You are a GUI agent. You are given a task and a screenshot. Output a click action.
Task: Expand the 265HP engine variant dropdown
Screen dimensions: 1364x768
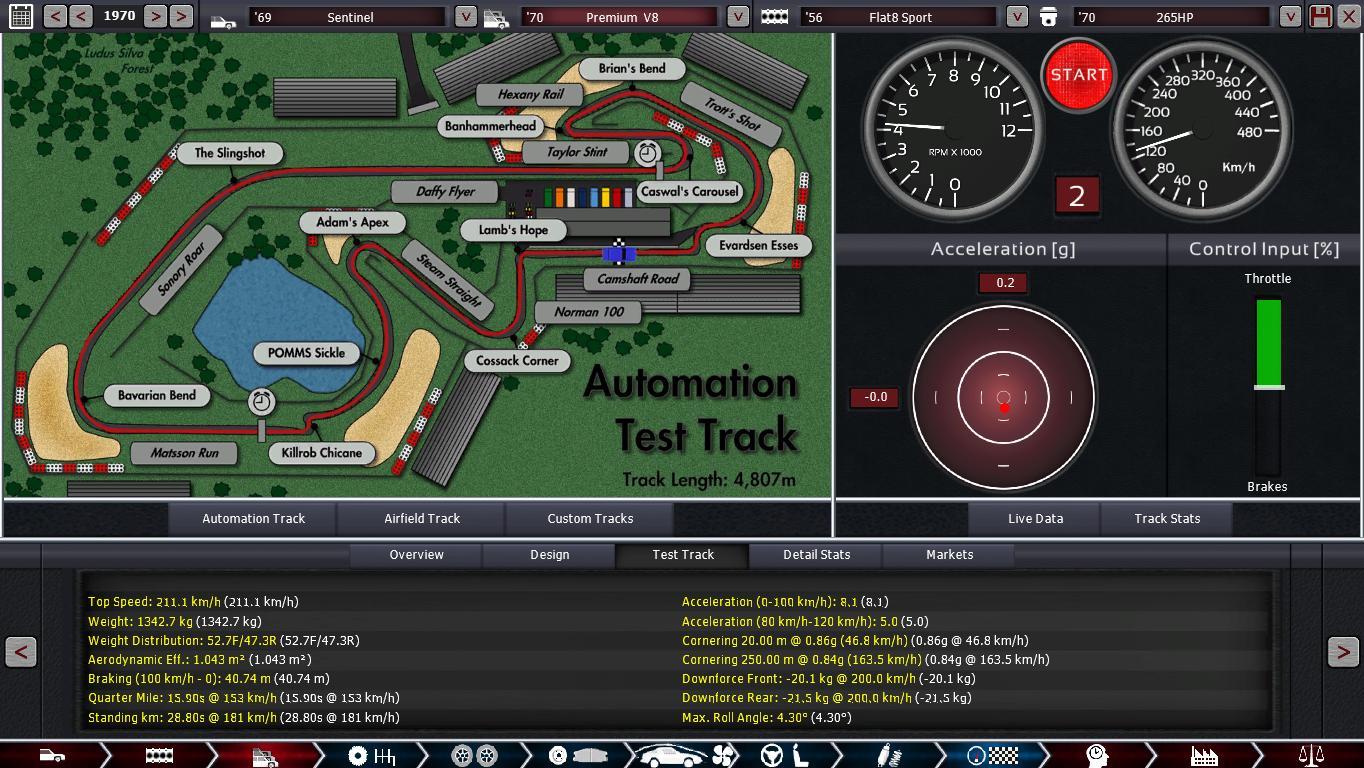coord(1290,17)
